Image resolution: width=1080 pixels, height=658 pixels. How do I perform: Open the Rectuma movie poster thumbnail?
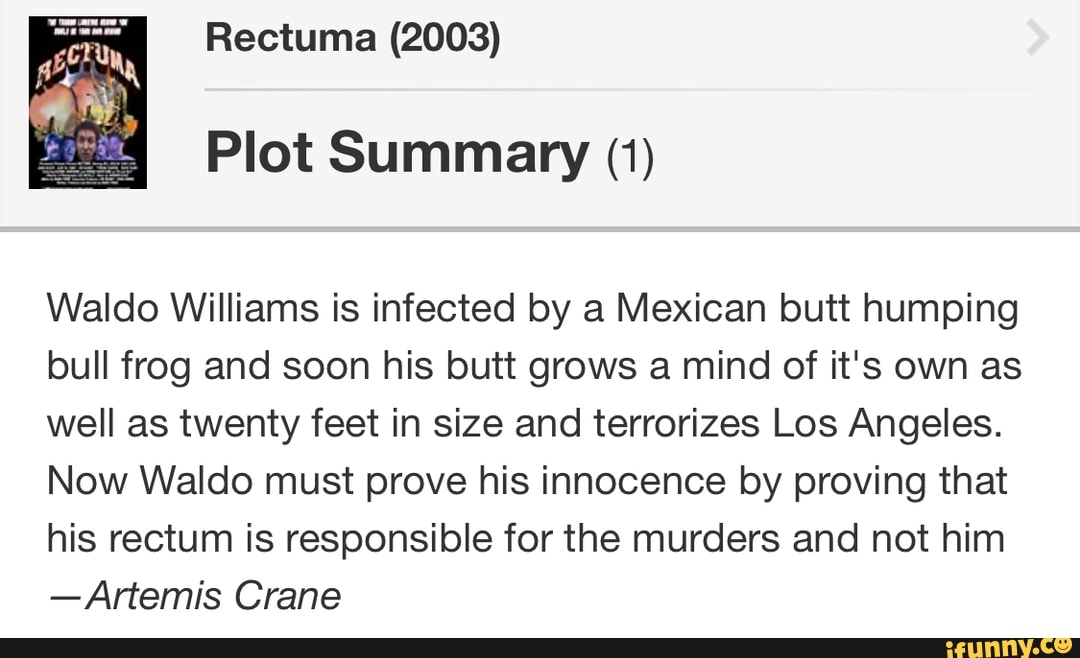click(x=88, y=102)
